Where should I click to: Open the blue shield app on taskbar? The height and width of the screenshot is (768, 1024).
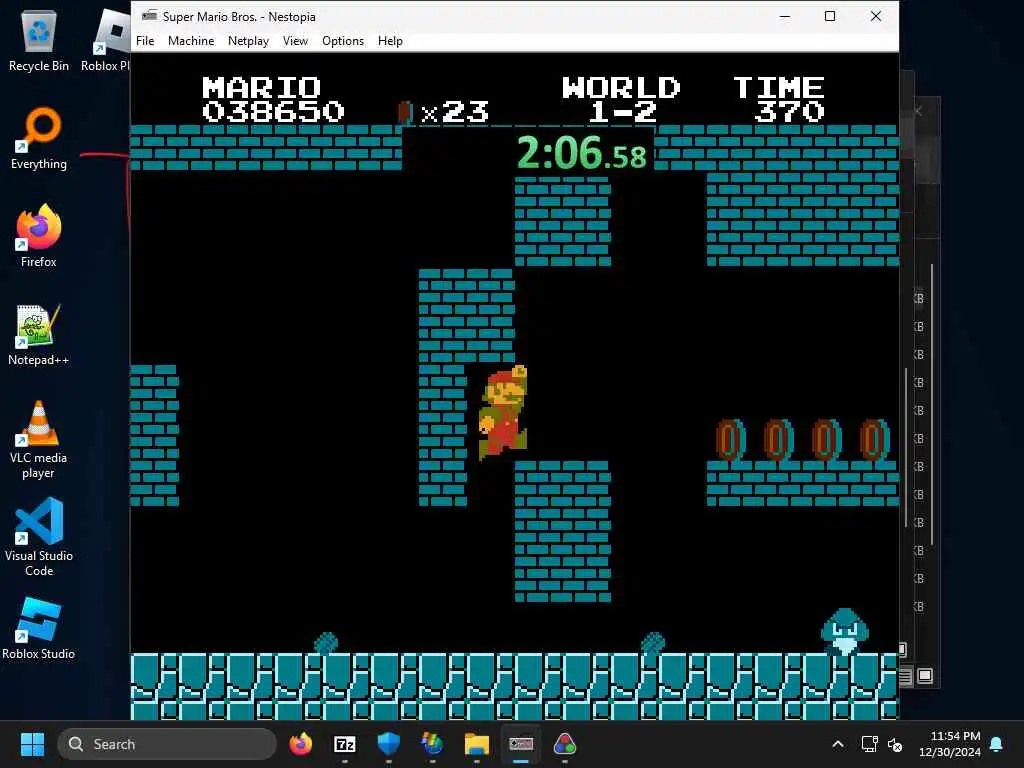click(389, 744)
